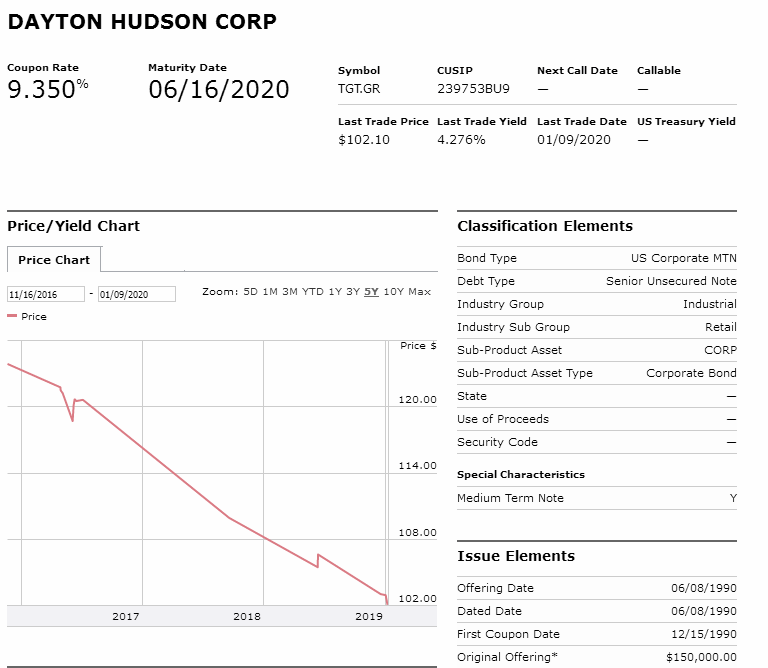768x668 pixels.
Task: Select the 5Y zoom range
Action: (x=371, y=292)
